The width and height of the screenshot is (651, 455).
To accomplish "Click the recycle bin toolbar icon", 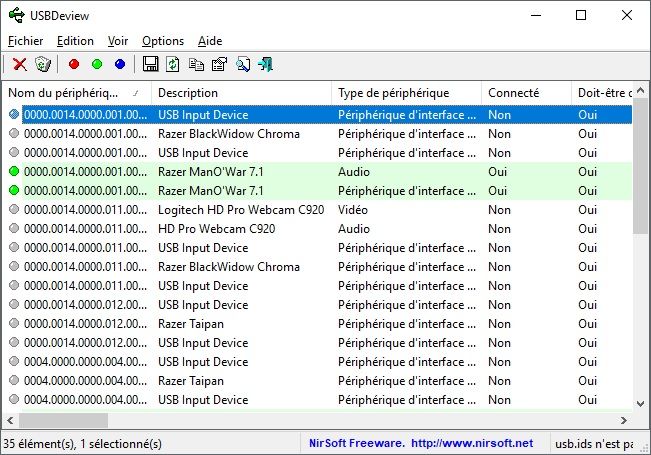I will pyautogui.click(x=43, y=64).
